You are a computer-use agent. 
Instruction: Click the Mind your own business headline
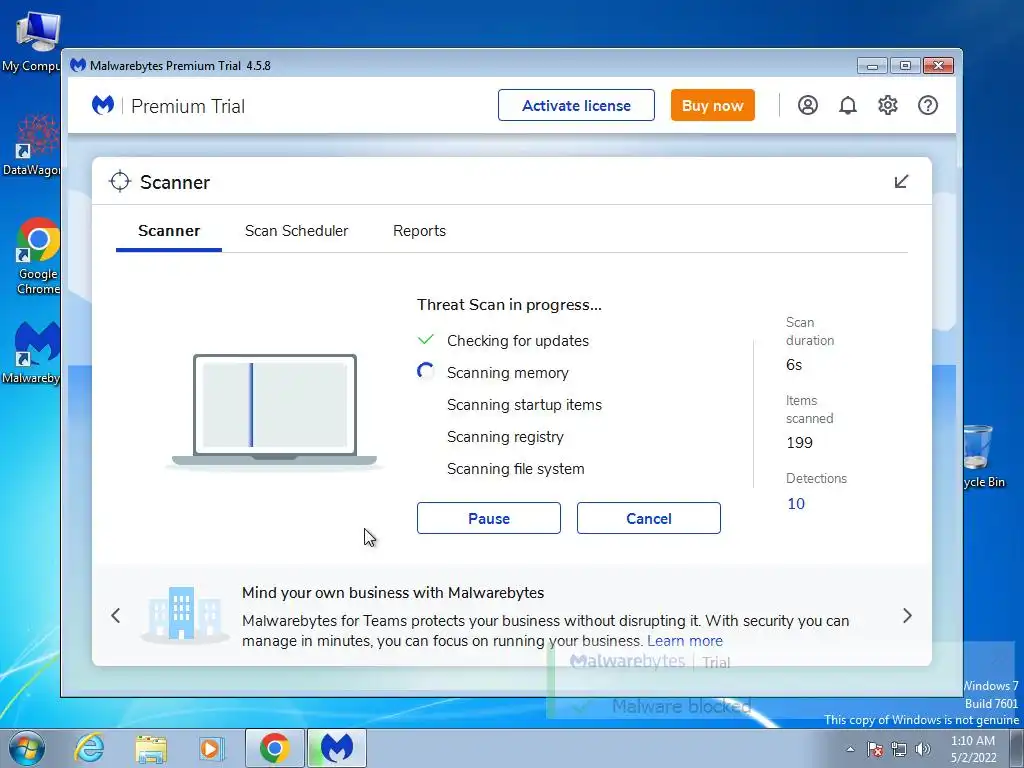392,593
